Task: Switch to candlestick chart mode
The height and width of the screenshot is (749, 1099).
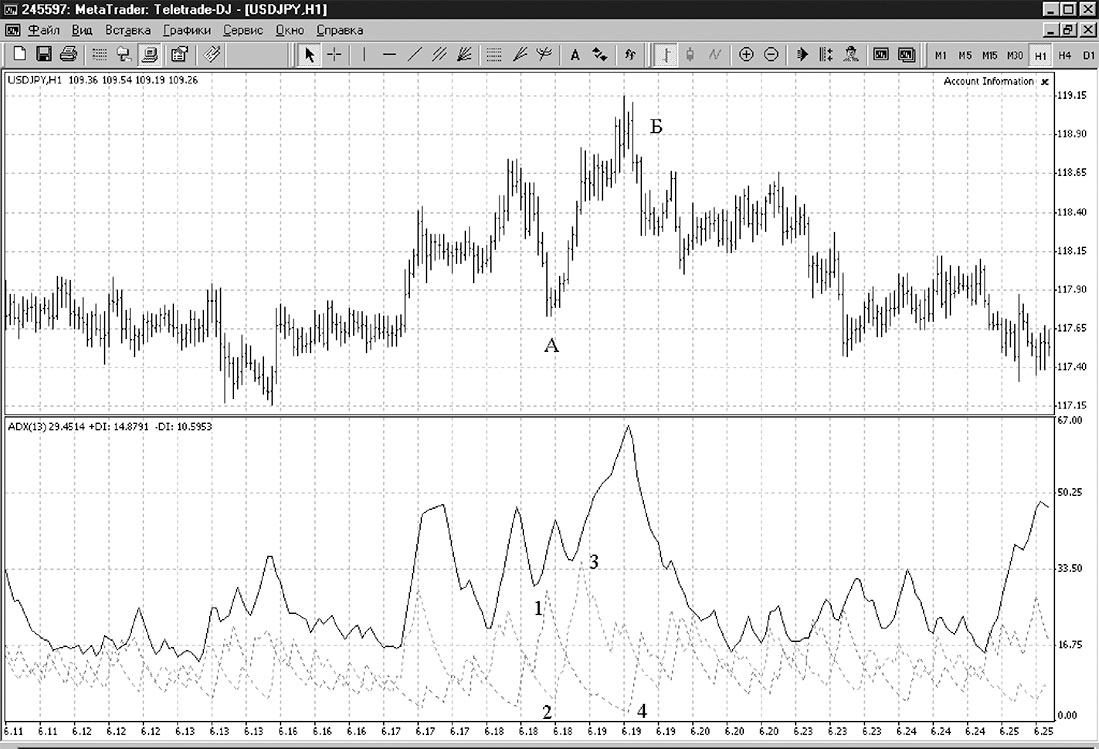Action: [x=690, y=54]
